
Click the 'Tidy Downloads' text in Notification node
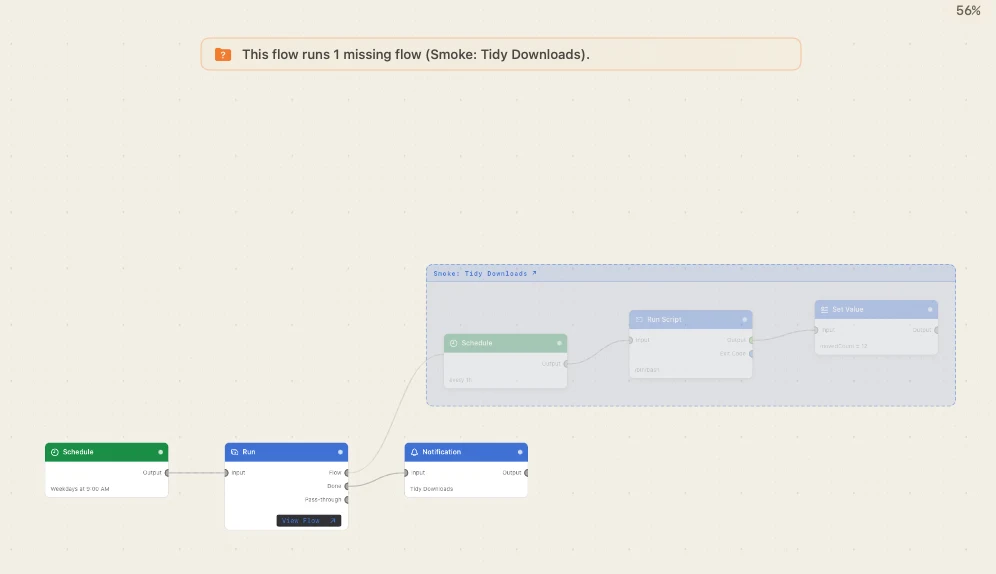coord(431,489)
